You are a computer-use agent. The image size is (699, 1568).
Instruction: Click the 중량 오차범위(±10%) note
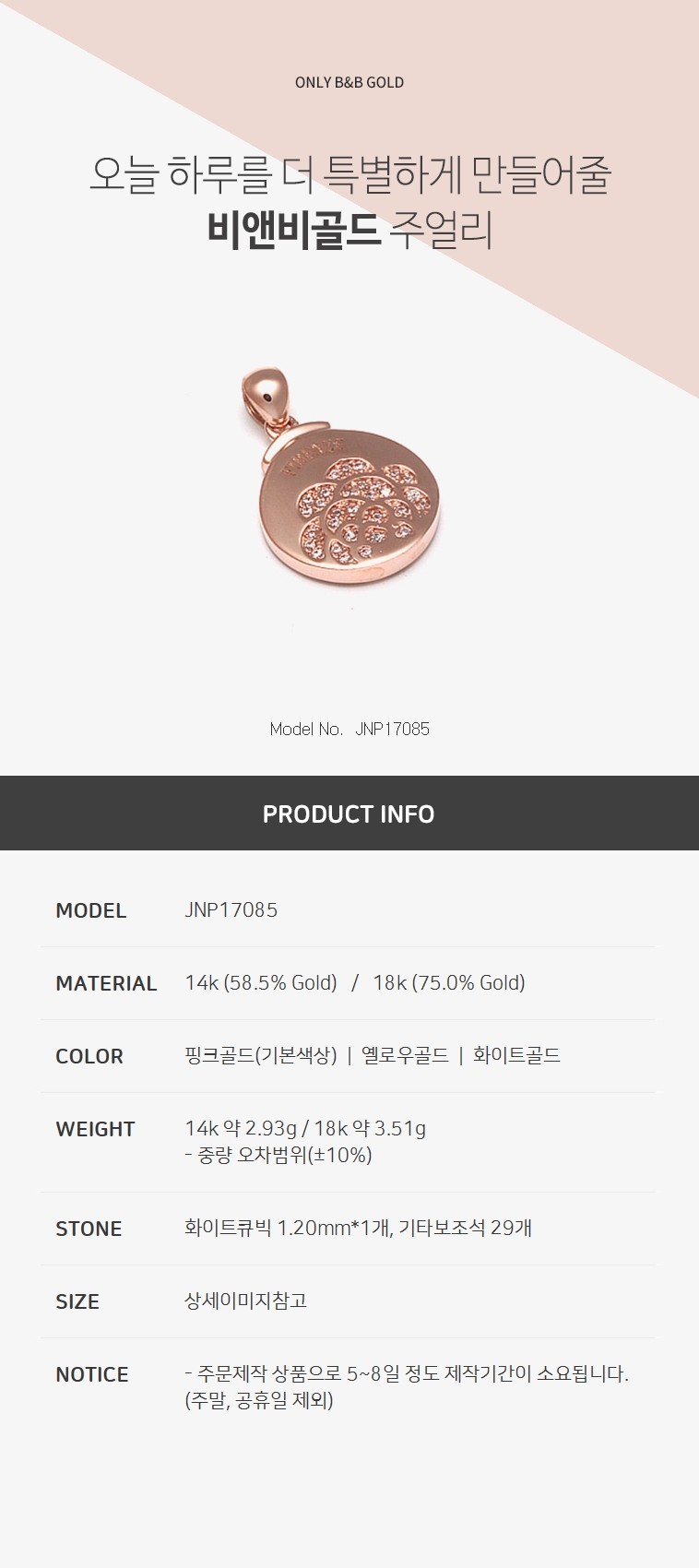[x=278, y=1155]
